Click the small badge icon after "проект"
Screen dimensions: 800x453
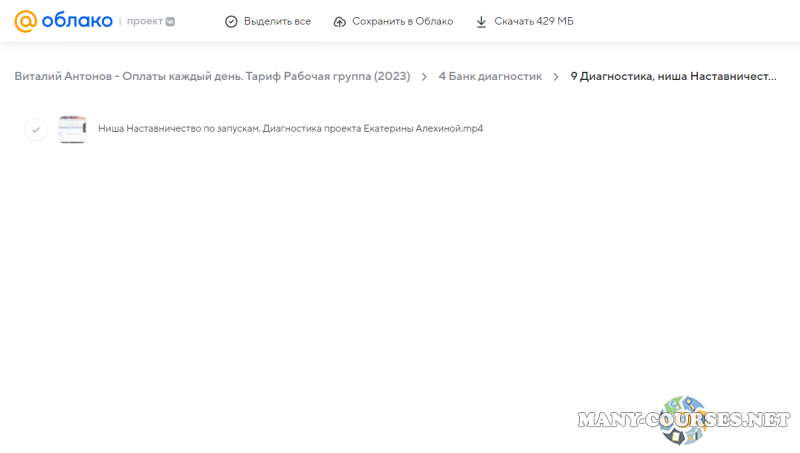(x=170, y=21)
